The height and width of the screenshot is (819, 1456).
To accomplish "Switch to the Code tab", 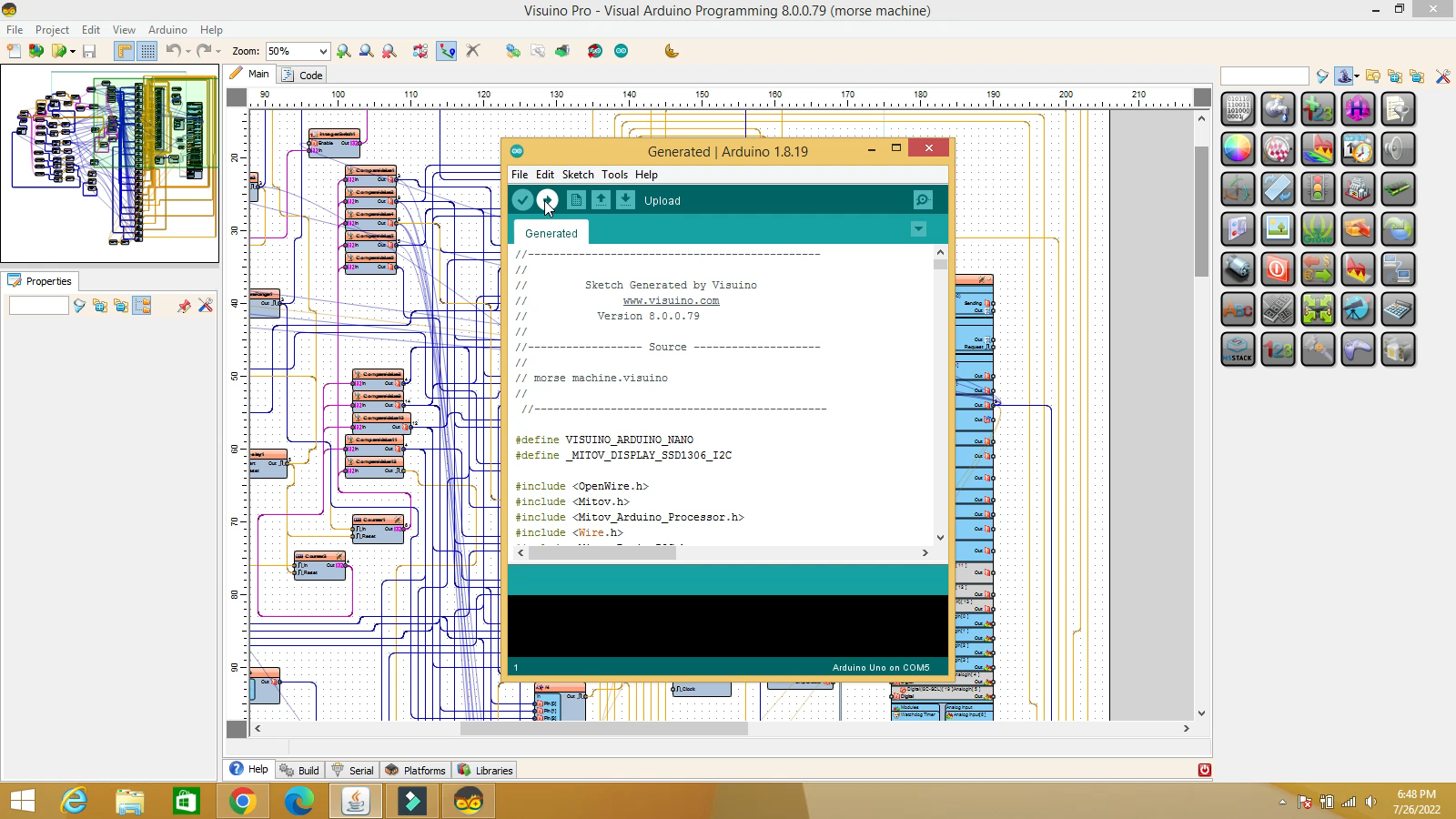I will (x=302, y=75).
